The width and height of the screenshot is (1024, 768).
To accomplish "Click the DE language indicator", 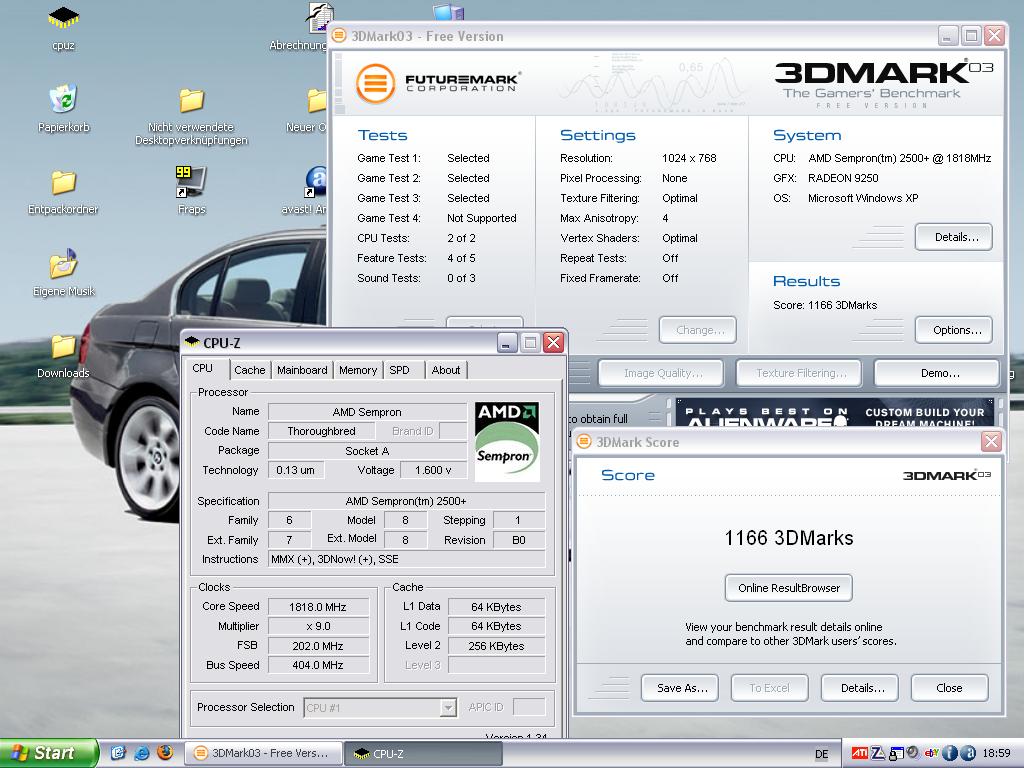I will click(x=822, y=754).
